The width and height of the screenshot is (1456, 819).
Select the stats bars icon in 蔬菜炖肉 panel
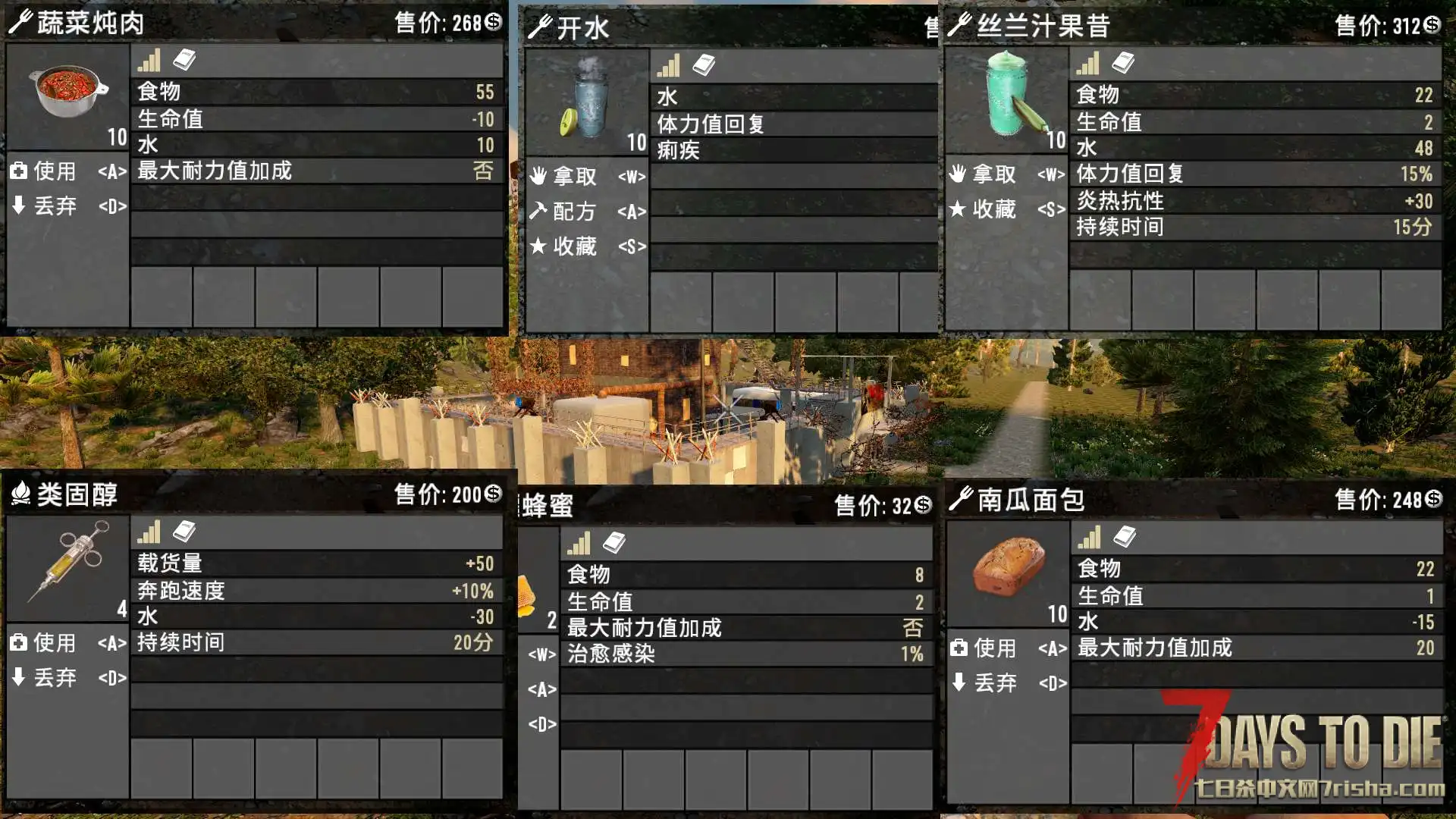pos(149,61)
